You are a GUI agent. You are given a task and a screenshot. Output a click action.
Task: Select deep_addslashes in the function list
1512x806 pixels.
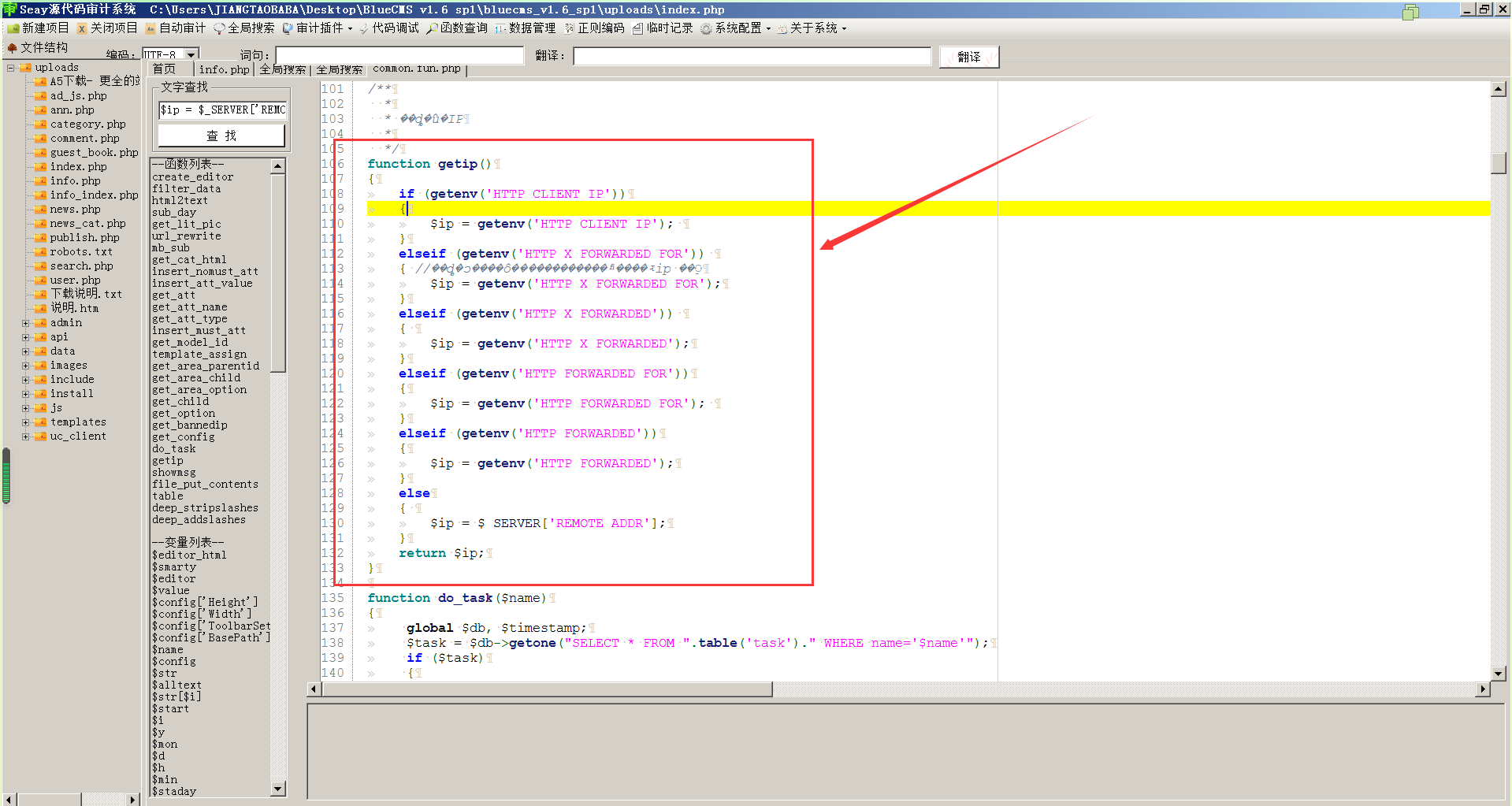click(x=199, y=520)
